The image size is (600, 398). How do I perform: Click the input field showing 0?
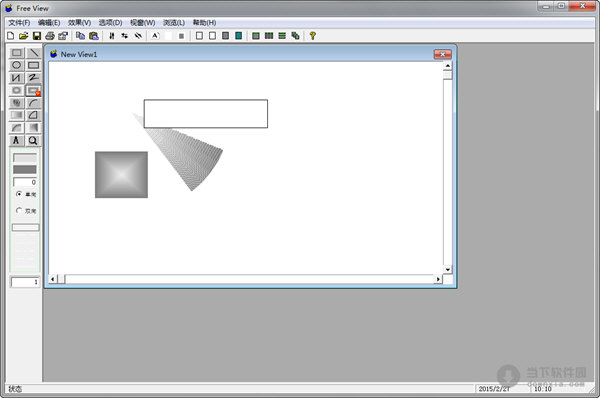tap(25, 182)
